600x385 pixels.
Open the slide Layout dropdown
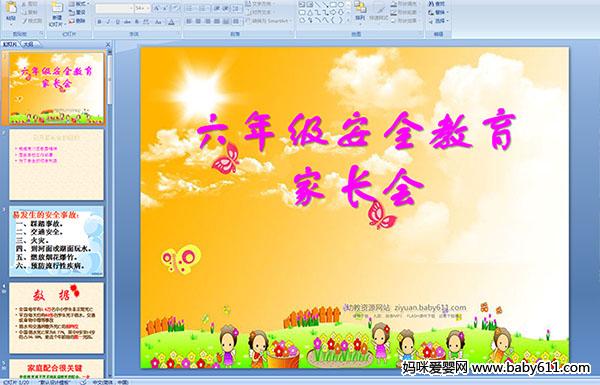pyautogui.click(x=78, y=4)
